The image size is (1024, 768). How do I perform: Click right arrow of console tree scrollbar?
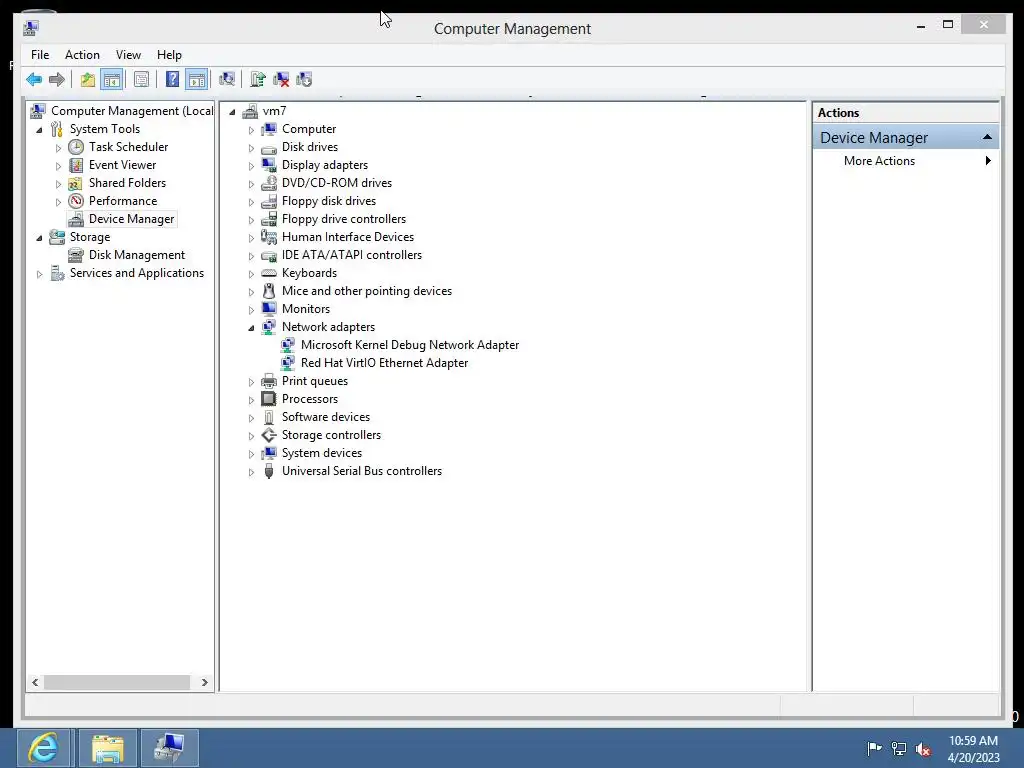pyautogui.click(x=204, y=682)
